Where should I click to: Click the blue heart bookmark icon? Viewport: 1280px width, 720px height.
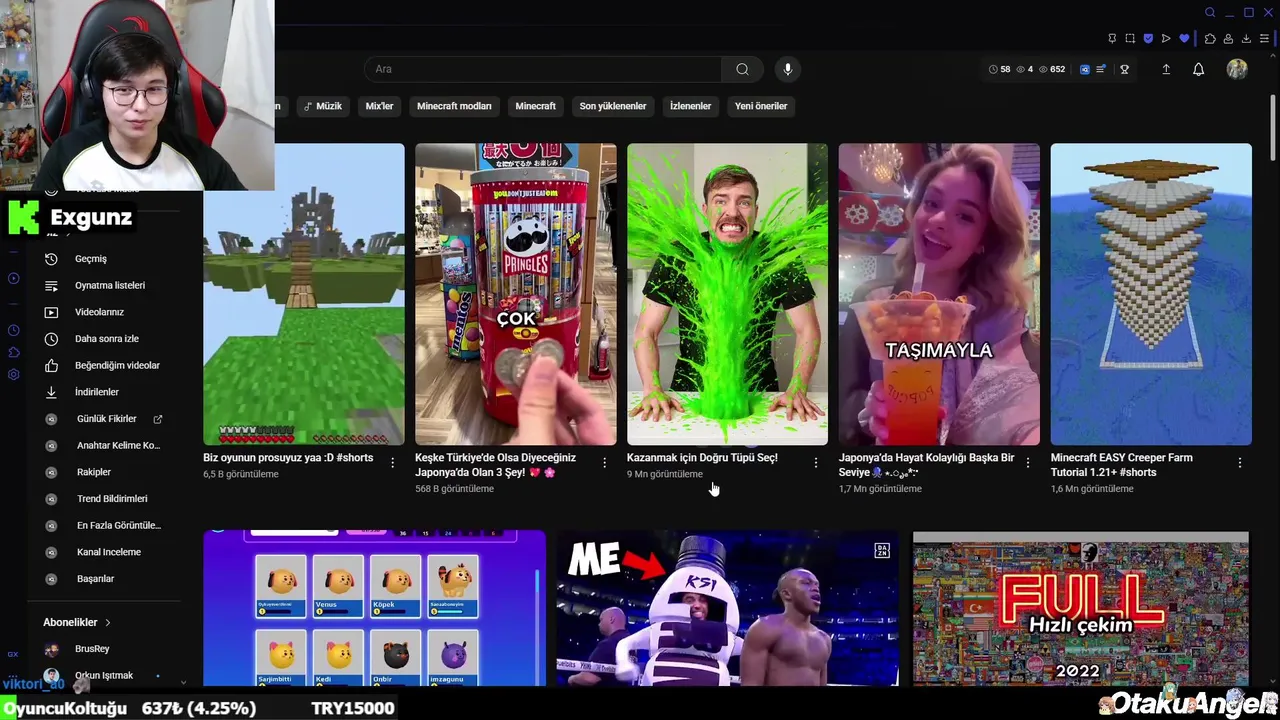[x=1184, y=39]
